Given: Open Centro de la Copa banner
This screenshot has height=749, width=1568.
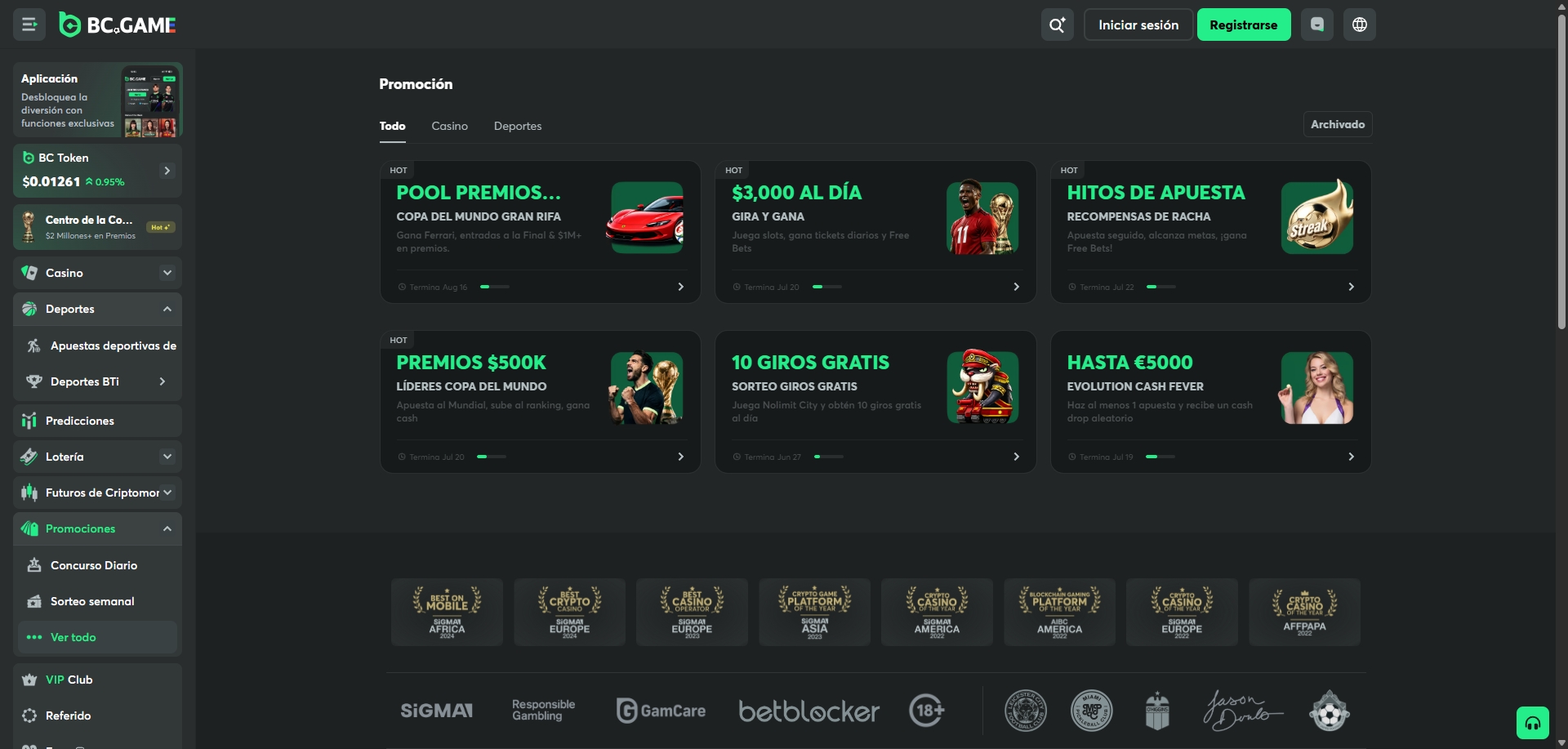Looking at the screenshot, I should tap(98, 227).
